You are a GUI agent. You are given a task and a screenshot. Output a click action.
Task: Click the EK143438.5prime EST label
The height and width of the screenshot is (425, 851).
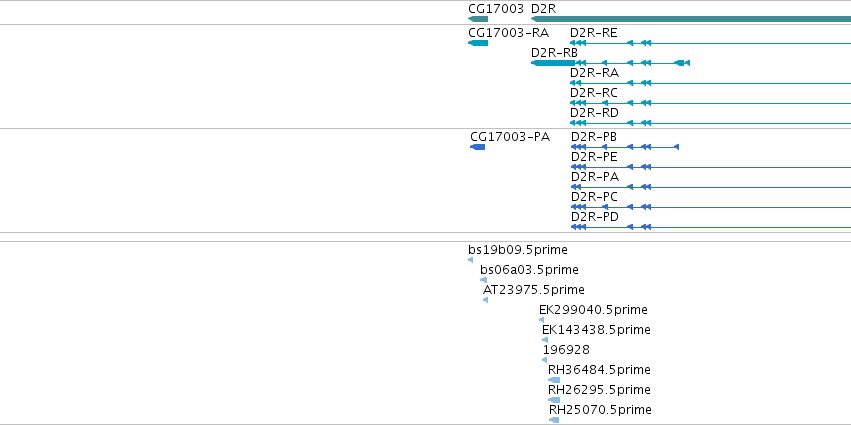click(596, 330)
